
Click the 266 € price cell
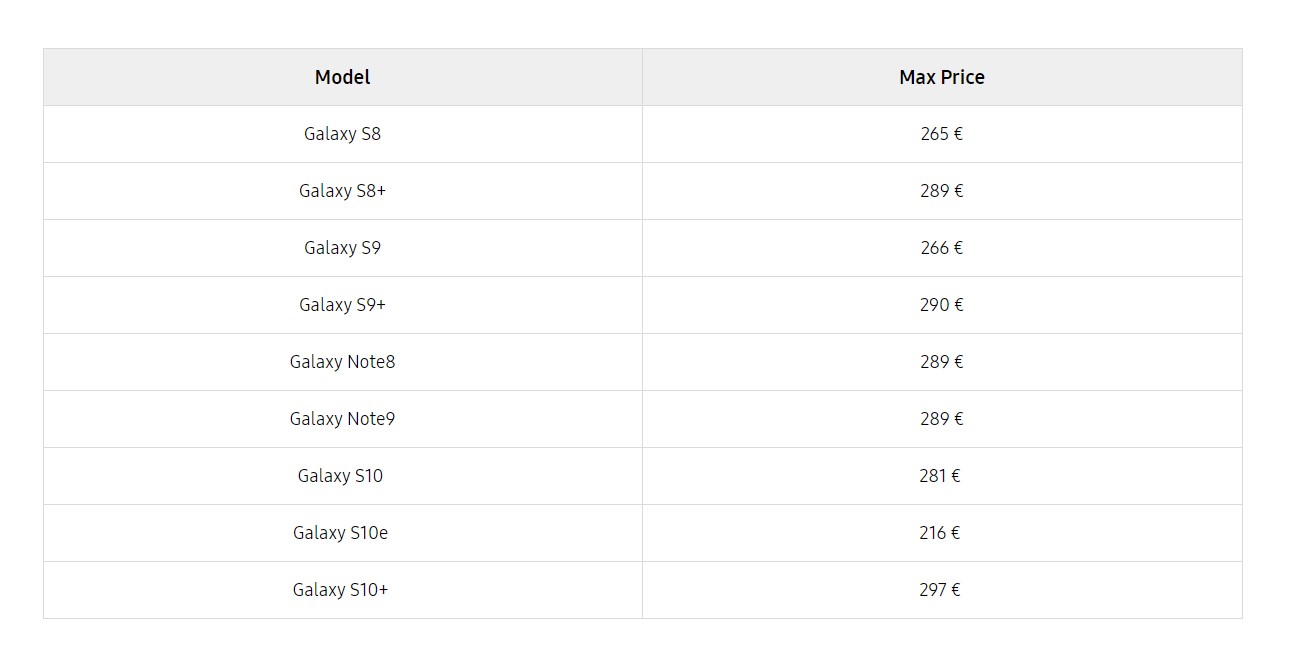pos(941,248)
